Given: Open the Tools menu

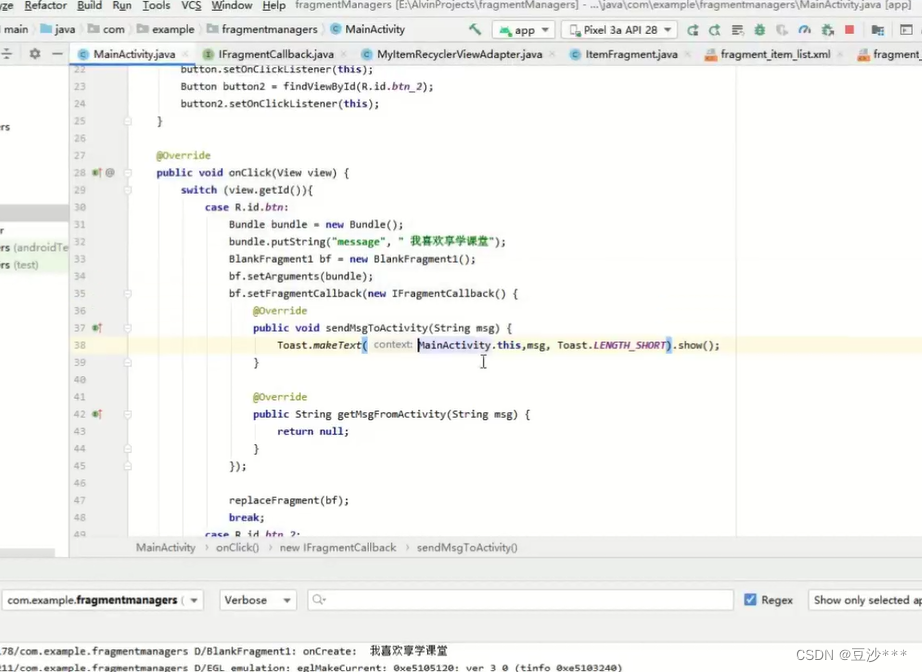Looking at the screenshot, I should click(x=156, y=5).
